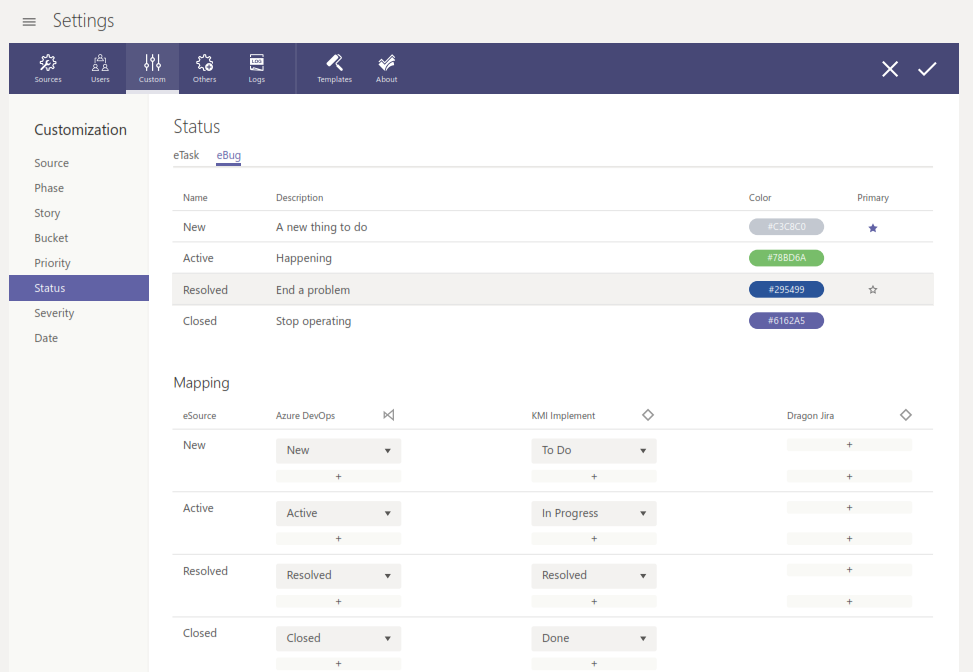
Task: Open the Sources settings section
Action: (x=48, y=68)
